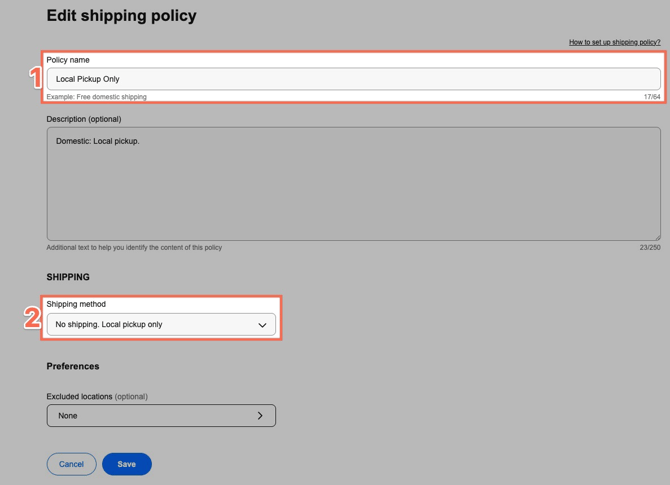The width and height of the screenshot is (670, 485).
Task: Click the "Excluded locations" label
Action: pos(79,396)
